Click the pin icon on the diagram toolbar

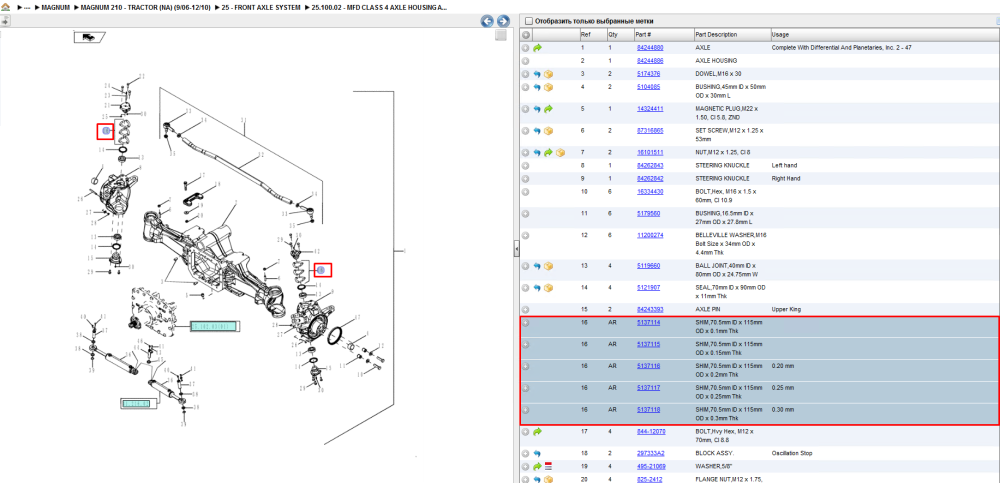[4, 21]
